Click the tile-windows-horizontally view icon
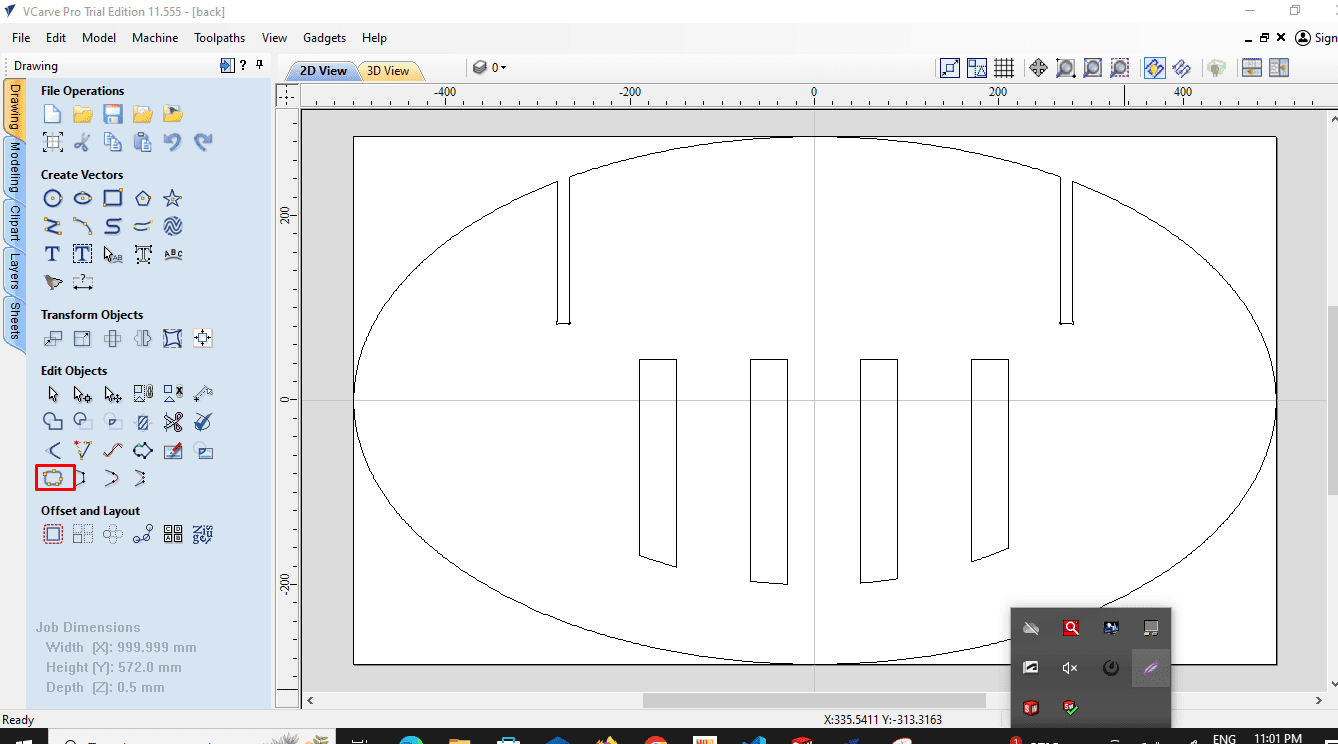The image size is (1338, 744). 1251,68
